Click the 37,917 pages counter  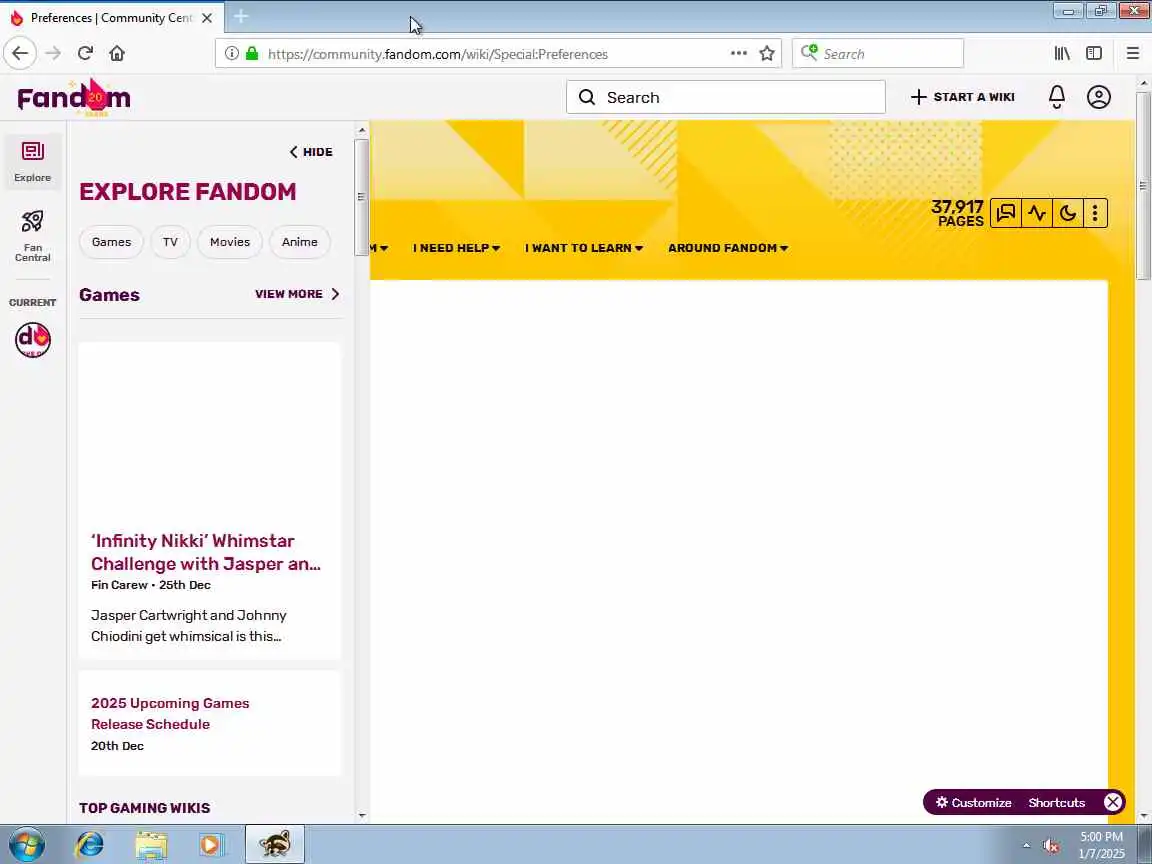(x=957, y=213)
